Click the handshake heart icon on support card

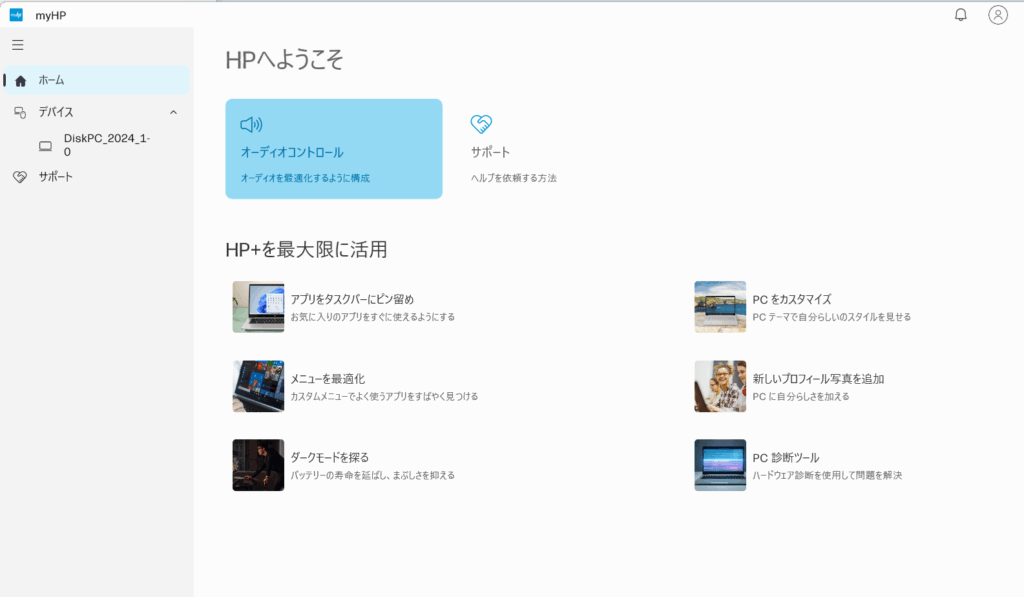pos(481,123)
